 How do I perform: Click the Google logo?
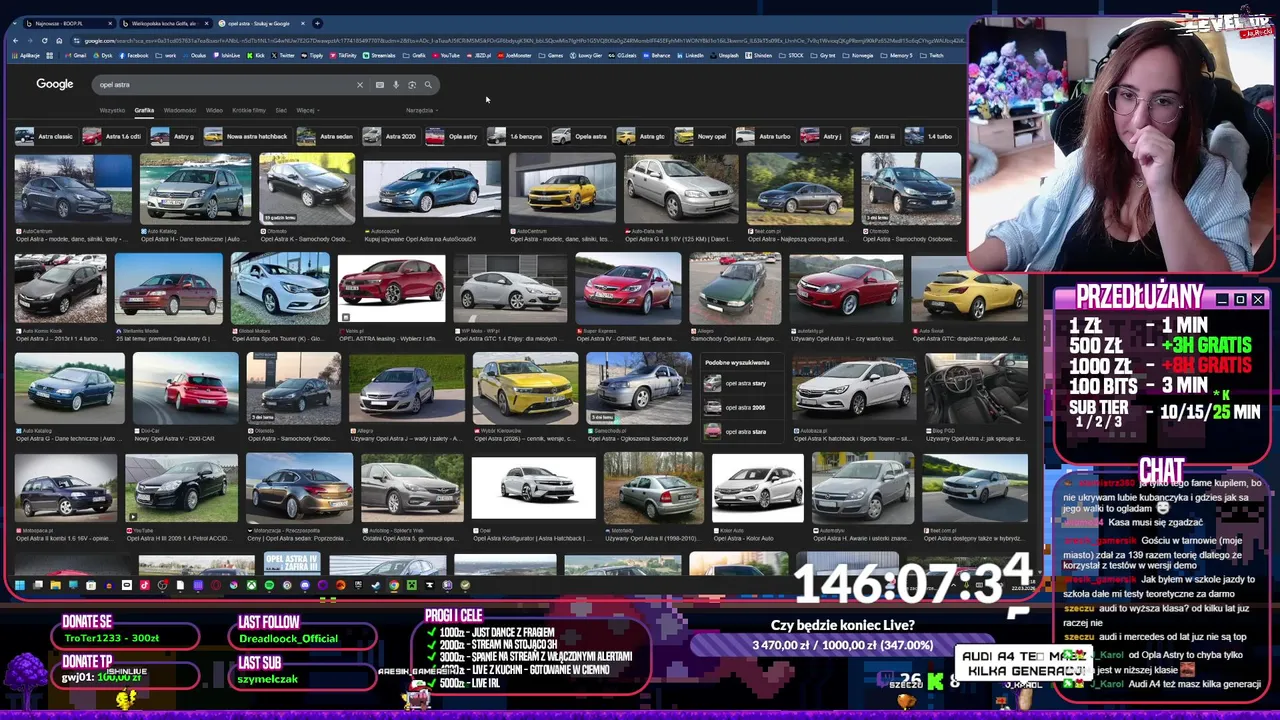pos(55,84)
